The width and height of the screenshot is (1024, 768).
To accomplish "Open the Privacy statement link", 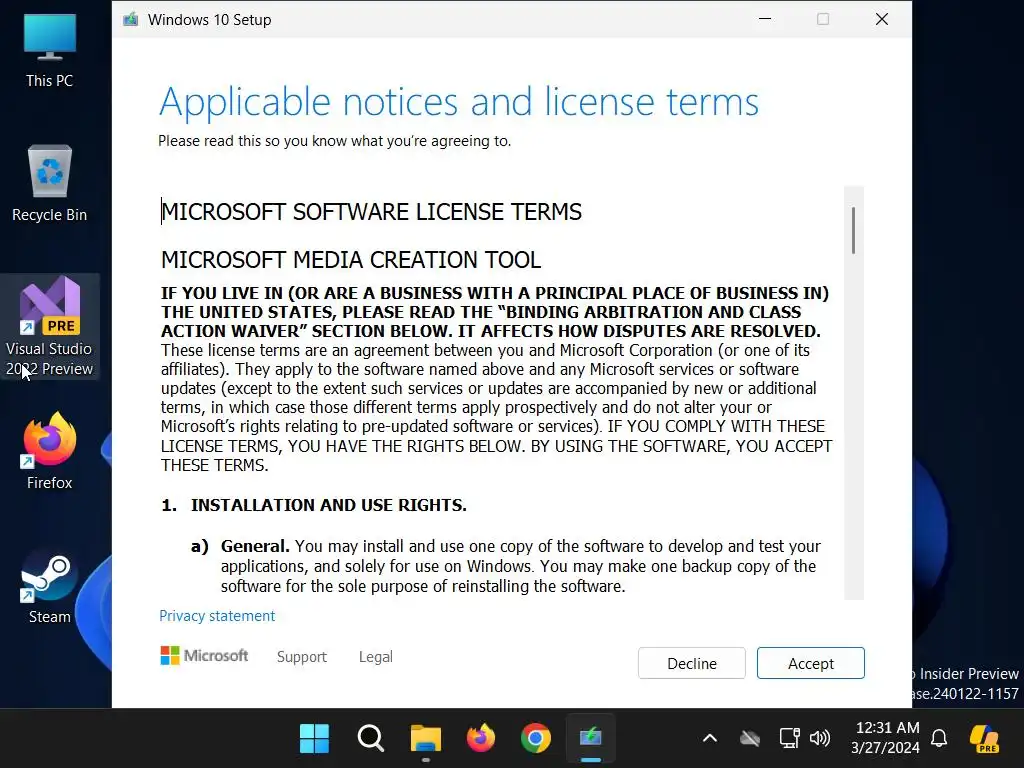I will click(217, 616).
